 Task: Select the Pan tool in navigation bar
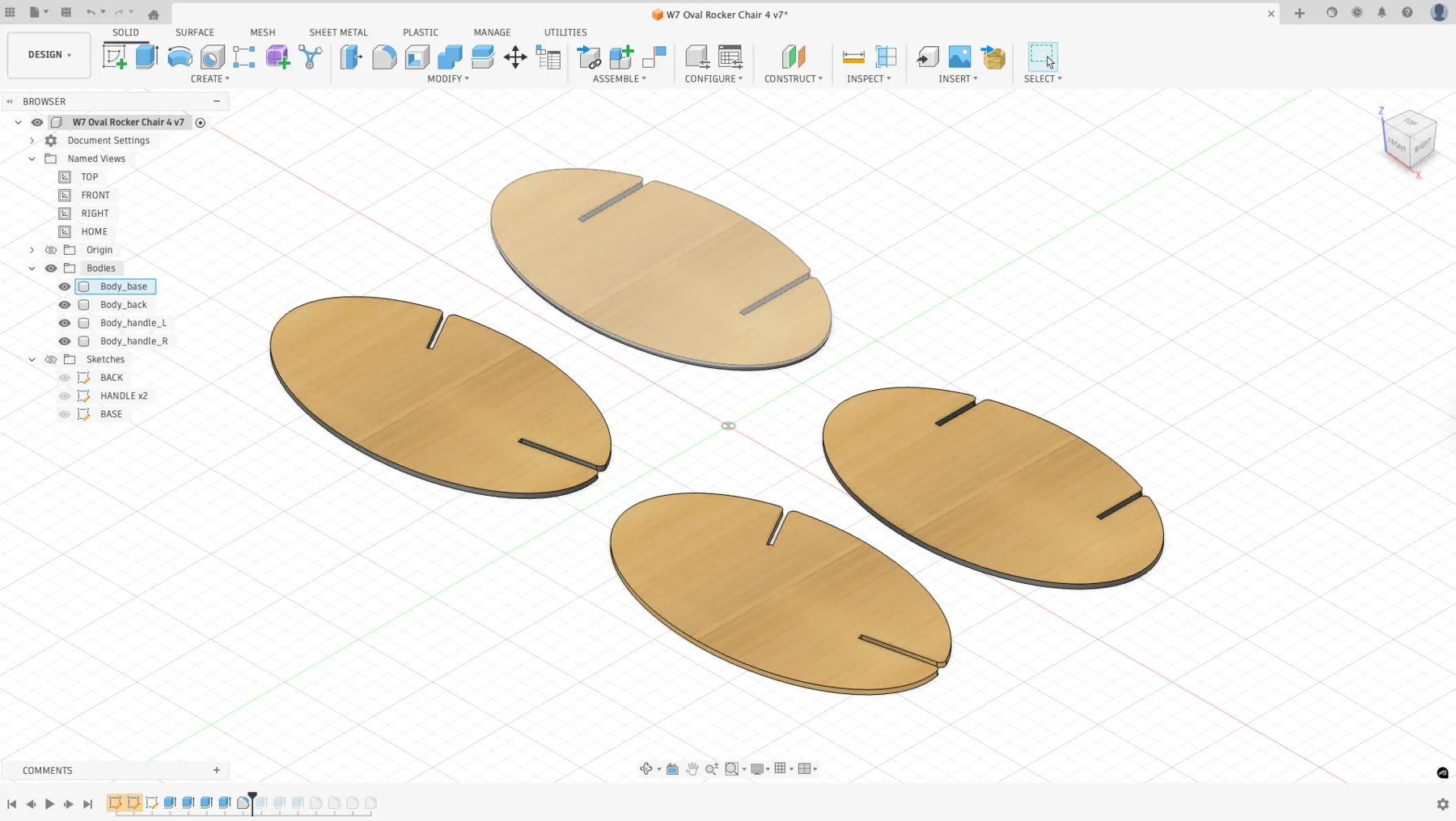pos(692,768)
